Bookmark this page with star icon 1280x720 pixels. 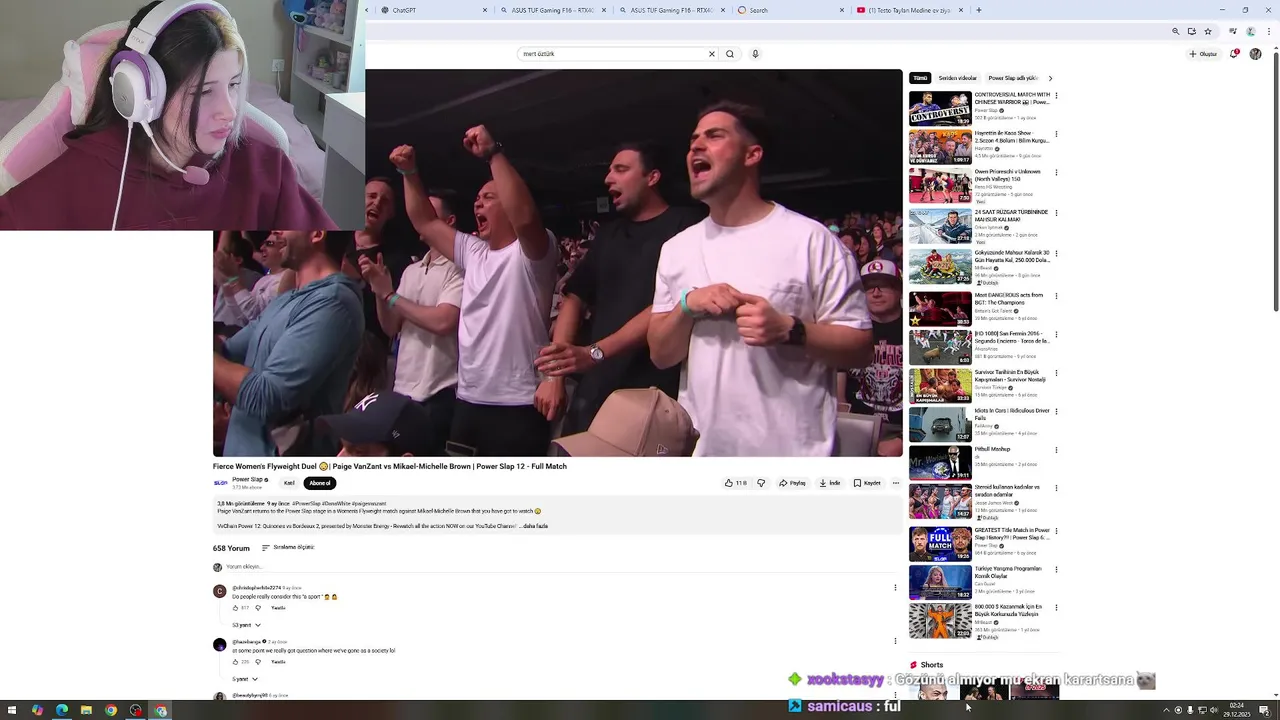(x=1208, y=31)
